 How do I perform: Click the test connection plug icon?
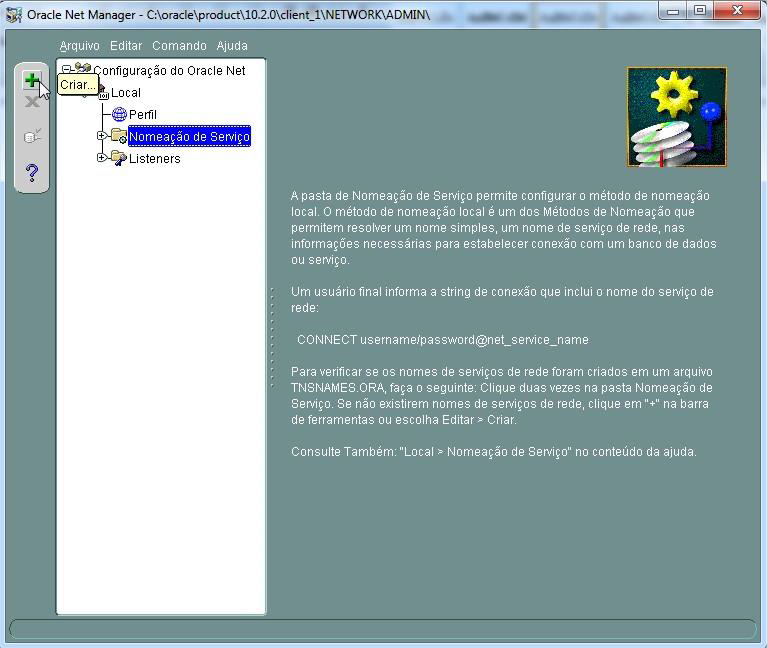(x=32, y=136)
